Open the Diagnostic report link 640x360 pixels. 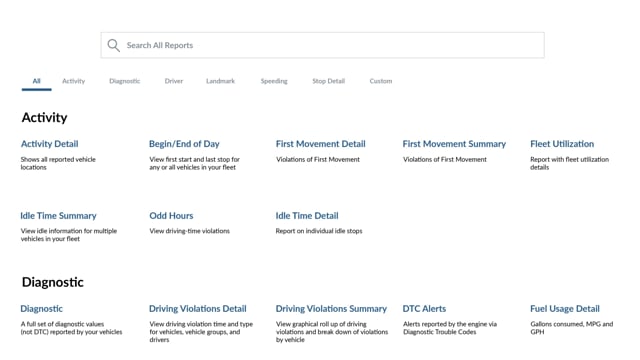tap(42, 309)
